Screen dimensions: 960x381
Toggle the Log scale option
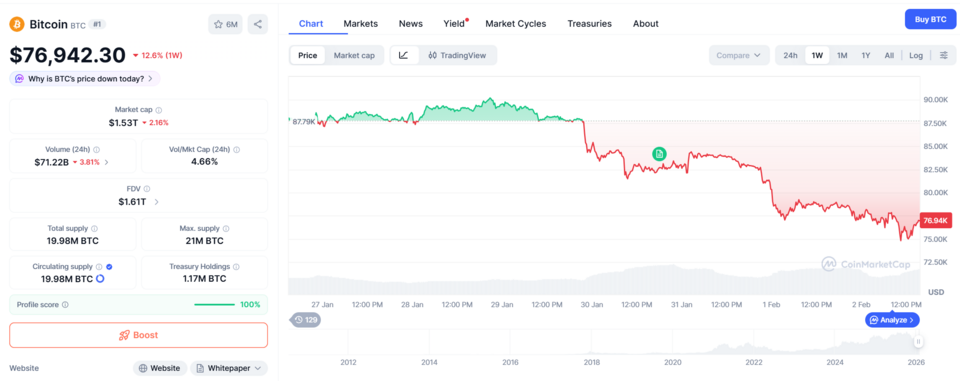[x=916, y=55]
